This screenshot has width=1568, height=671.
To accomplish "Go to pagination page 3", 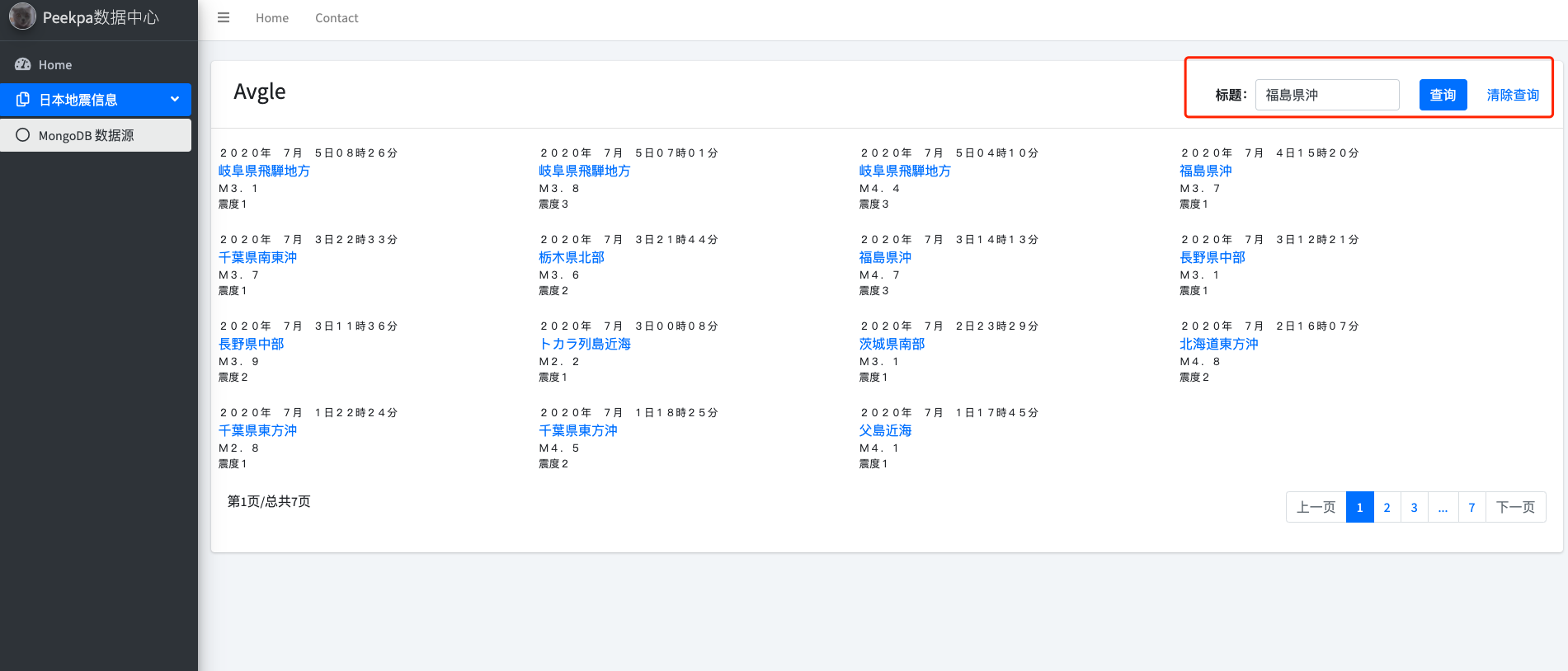I will coord(1415,507).
